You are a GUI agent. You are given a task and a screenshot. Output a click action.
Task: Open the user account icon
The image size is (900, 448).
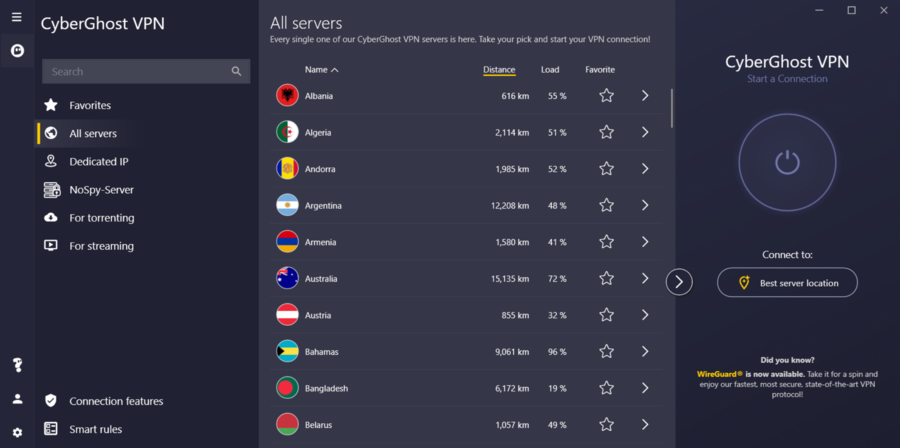point(17,399)
